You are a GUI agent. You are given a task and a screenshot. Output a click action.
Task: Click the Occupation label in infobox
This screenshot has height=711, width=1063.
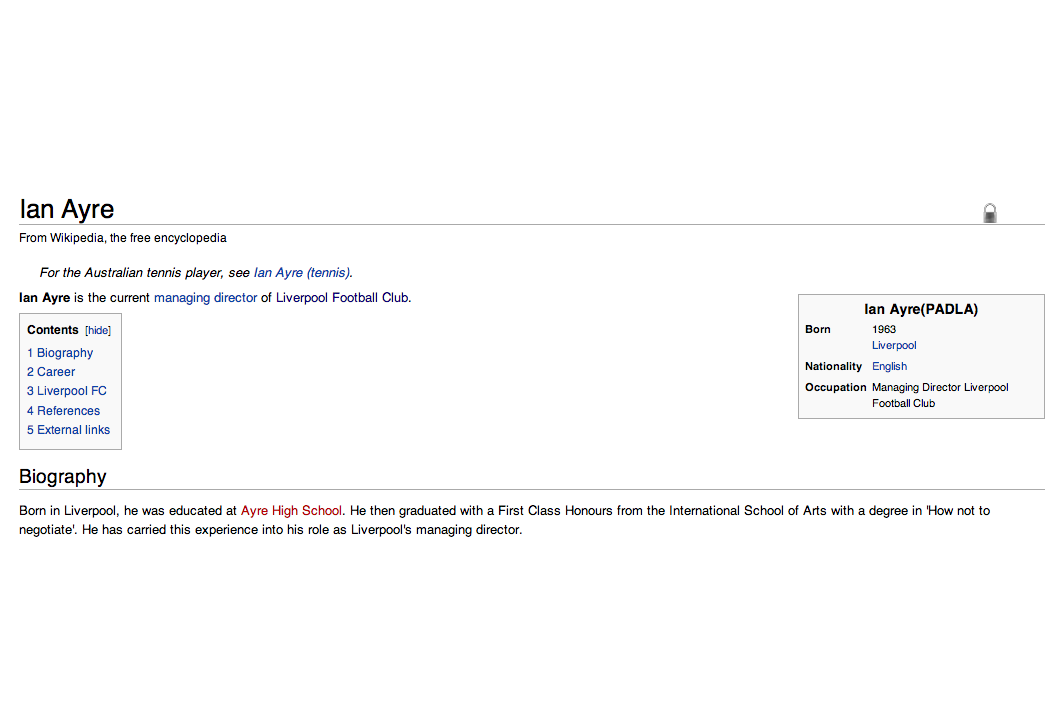coord(835,387)
